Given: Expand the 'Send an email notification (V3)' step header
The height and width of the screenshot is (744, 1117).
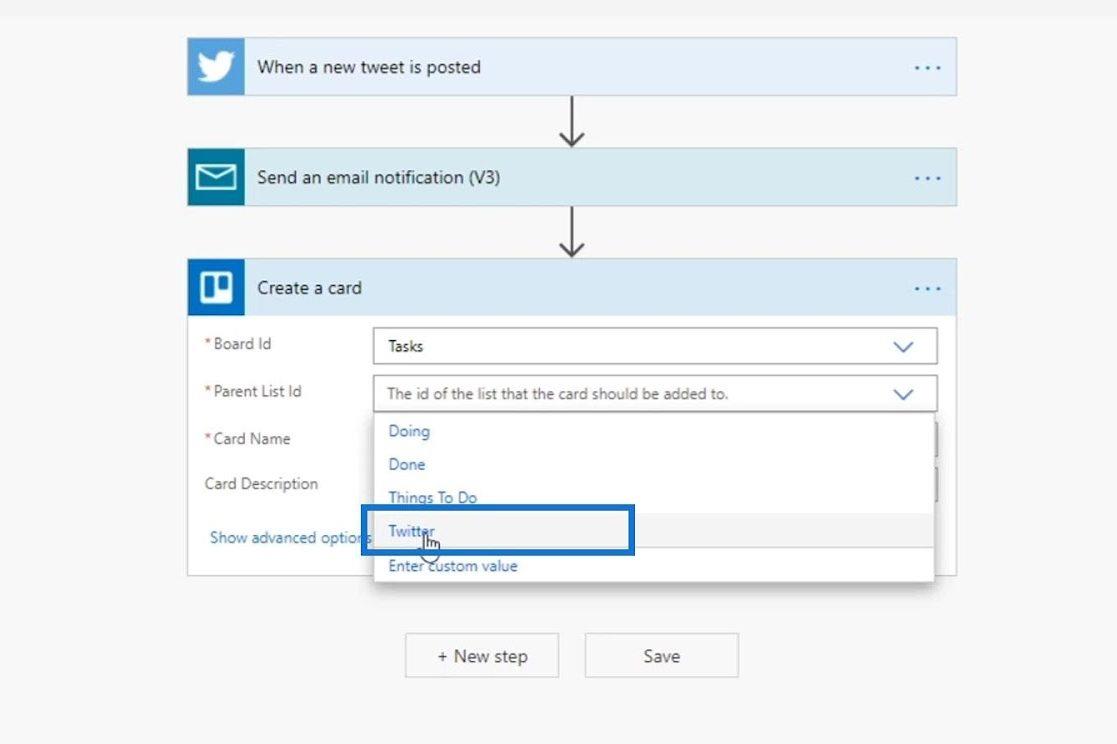Looking at the screenshot, I should pyautogui.click(x=572, y=177).
